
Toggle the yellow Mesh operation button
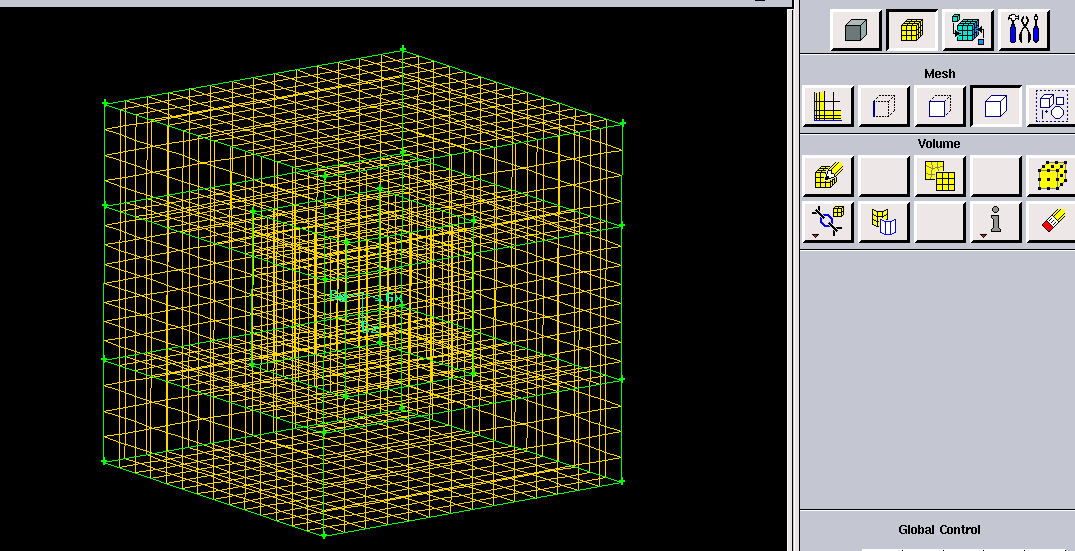[911, 30]
